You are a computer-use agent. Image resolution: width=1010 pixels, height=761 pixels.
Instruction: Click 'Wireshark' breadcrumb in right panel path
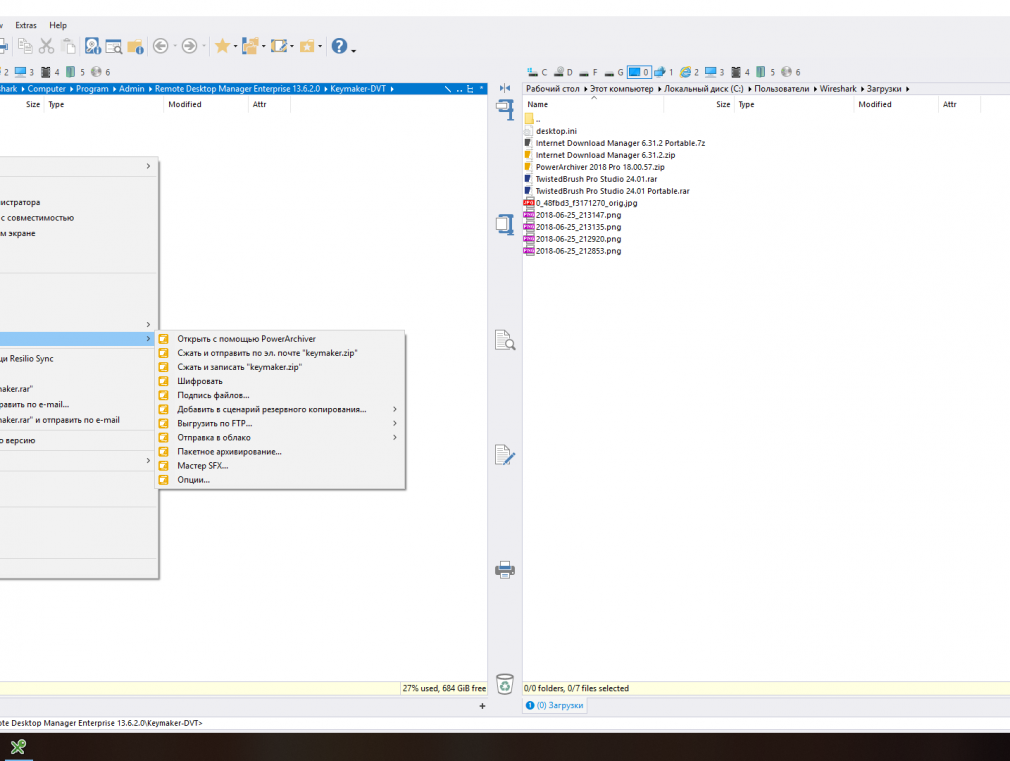click(x=838, y=89)
